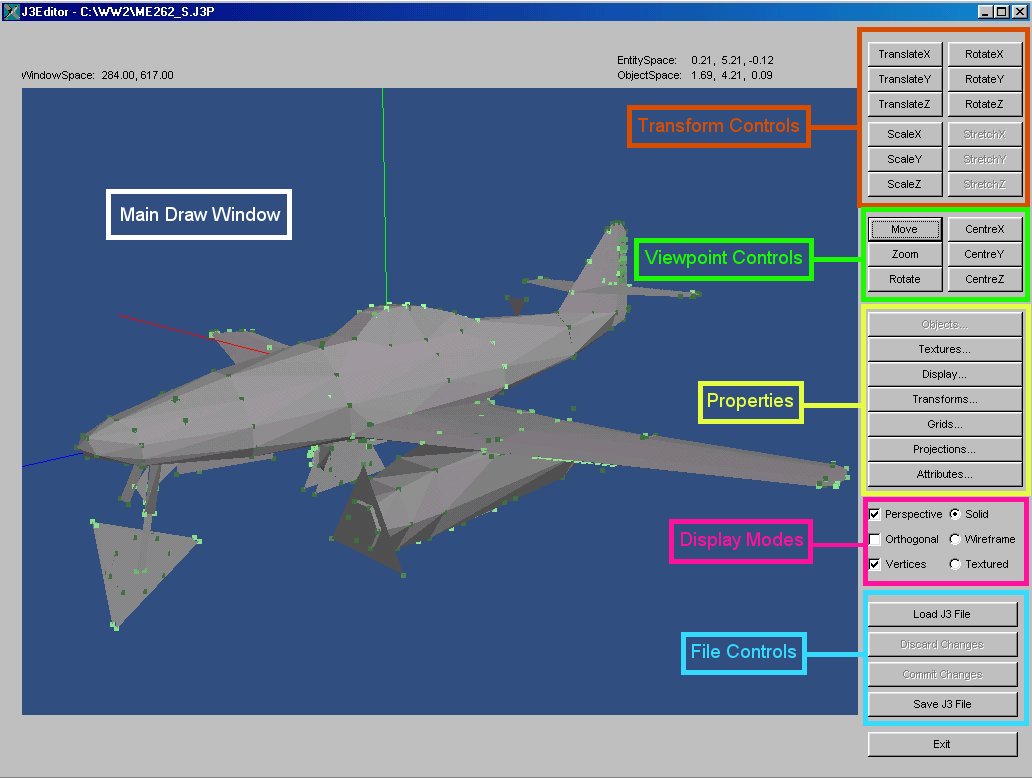The width and height of the screenshot is (1032, 778).
Task: Click the greyed StretchZ button
Action: (x=985, y=184)
